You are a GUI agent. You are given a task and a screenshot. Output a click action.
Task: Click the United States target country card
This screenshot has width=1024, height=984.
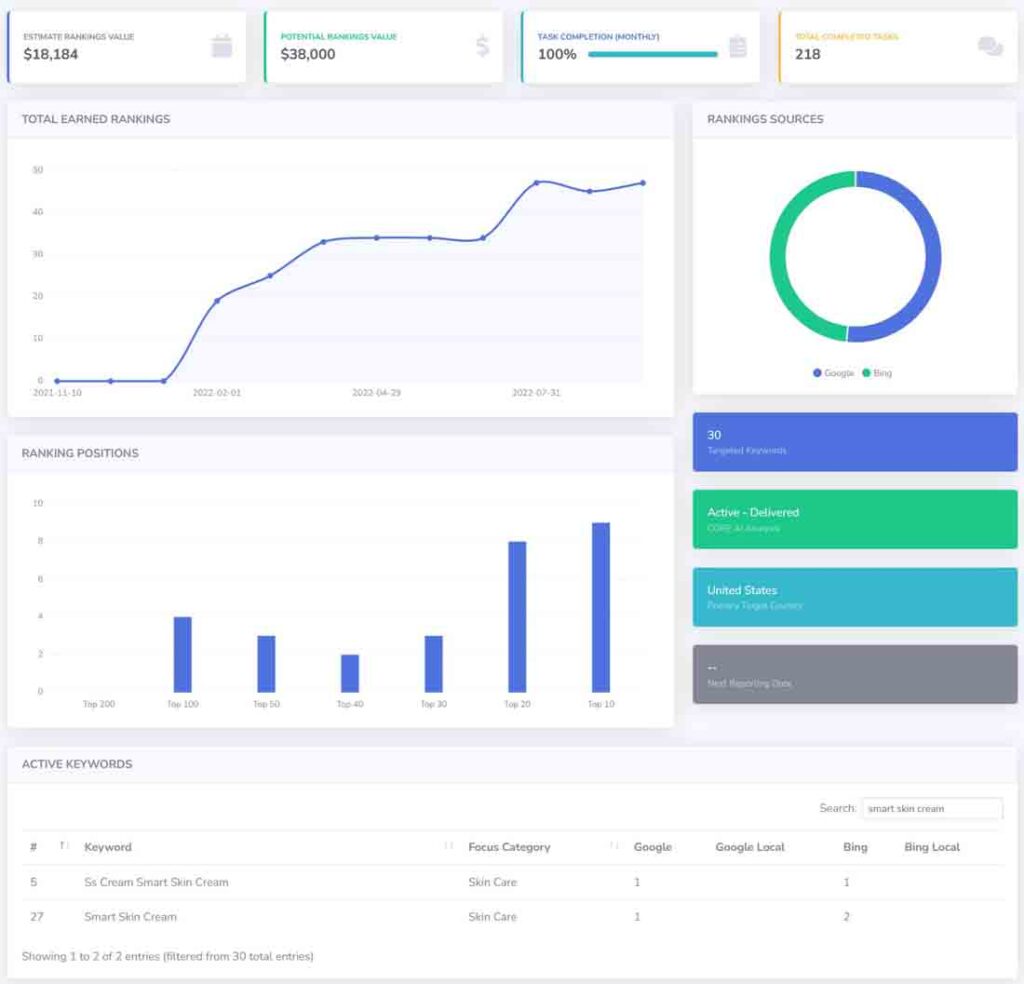[x=854, y=597]
